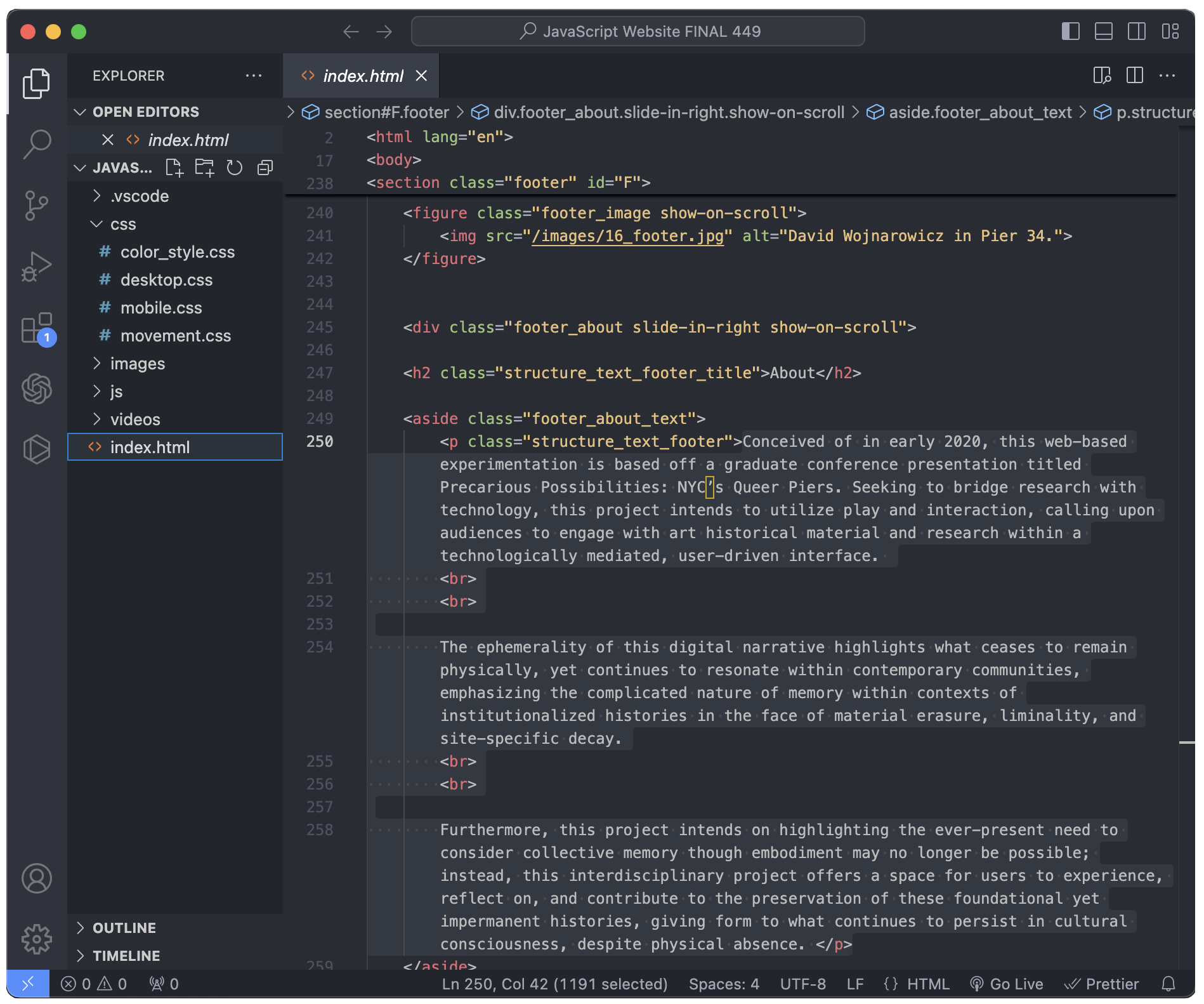
Task: Click the command center search field
Action: coord(638,31)
